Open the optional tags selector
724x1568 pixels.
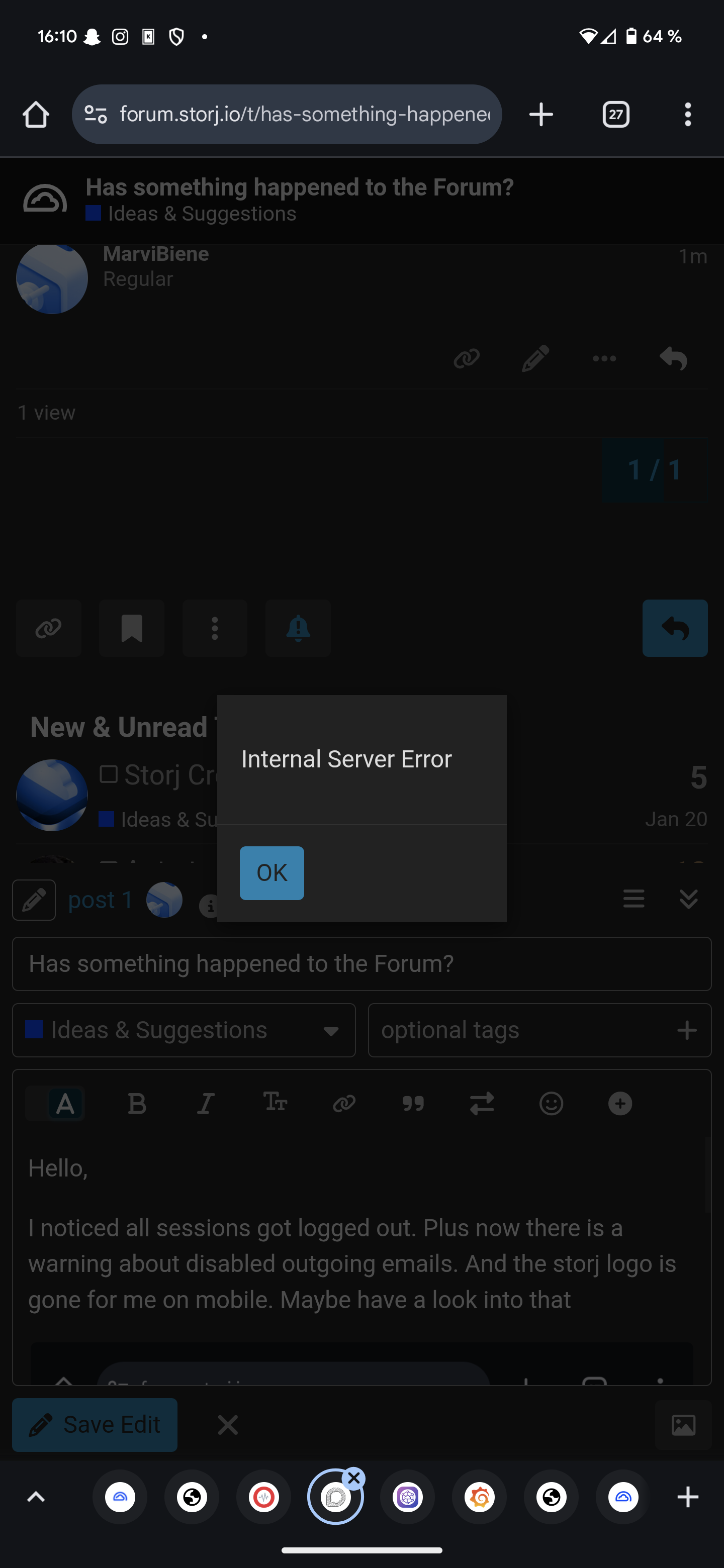tap(539, 1030)
